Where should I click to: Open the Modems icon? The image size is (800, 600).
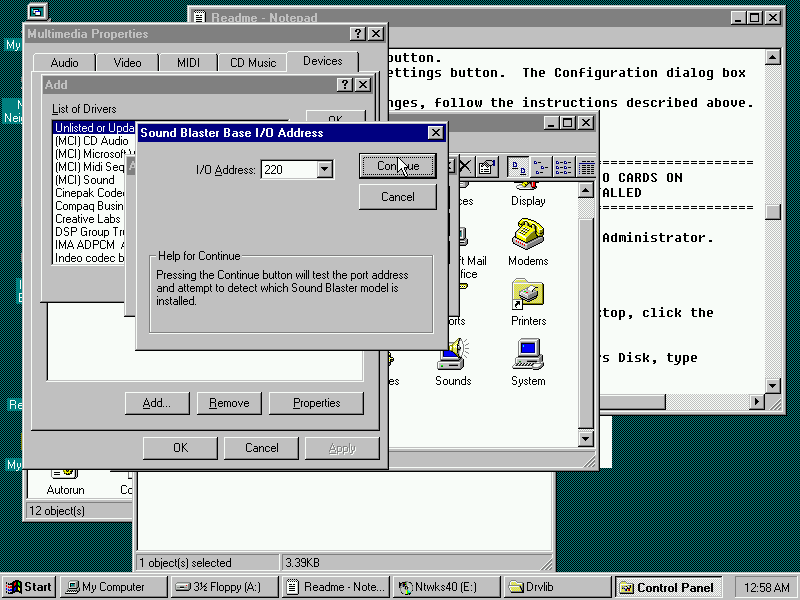(528, 241)
